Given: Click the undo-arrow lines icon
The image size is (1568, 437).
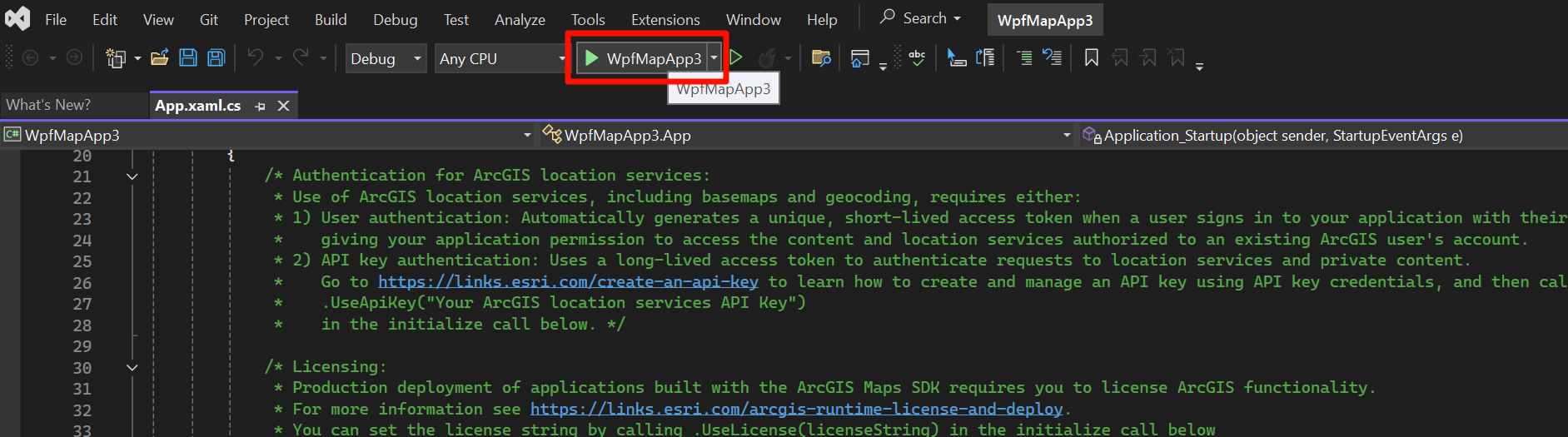Looking at the screenshot, I should click(1052, 57).
